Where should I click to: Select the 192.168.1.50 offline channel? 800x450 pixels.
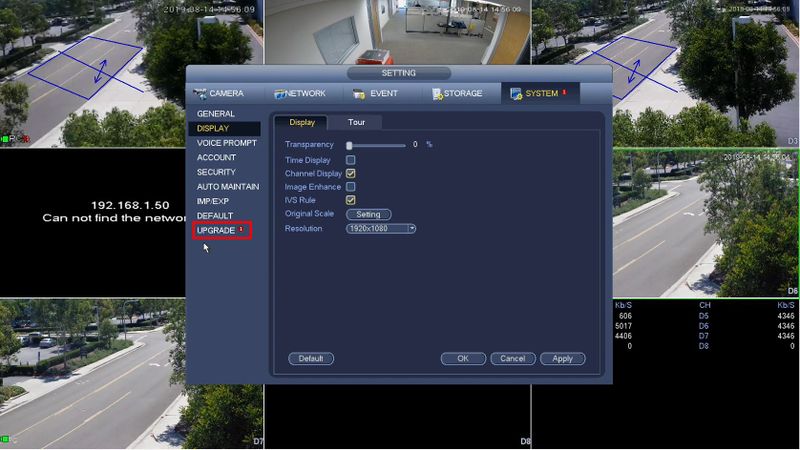[x=92, y=222]
